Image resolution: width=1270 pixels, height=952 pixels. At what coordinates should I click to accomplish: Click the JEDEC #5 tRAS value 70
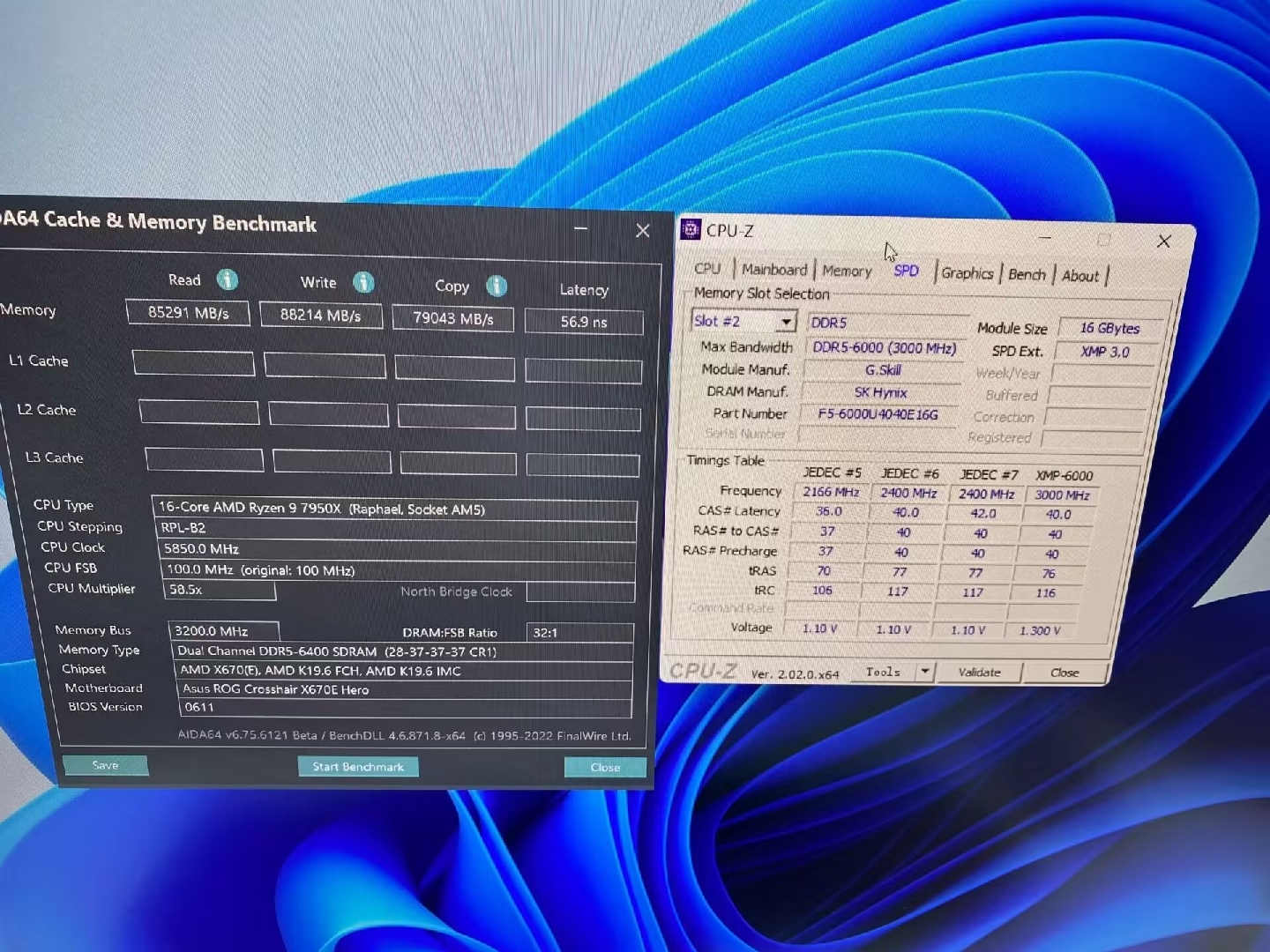click(x=824, y=570)
